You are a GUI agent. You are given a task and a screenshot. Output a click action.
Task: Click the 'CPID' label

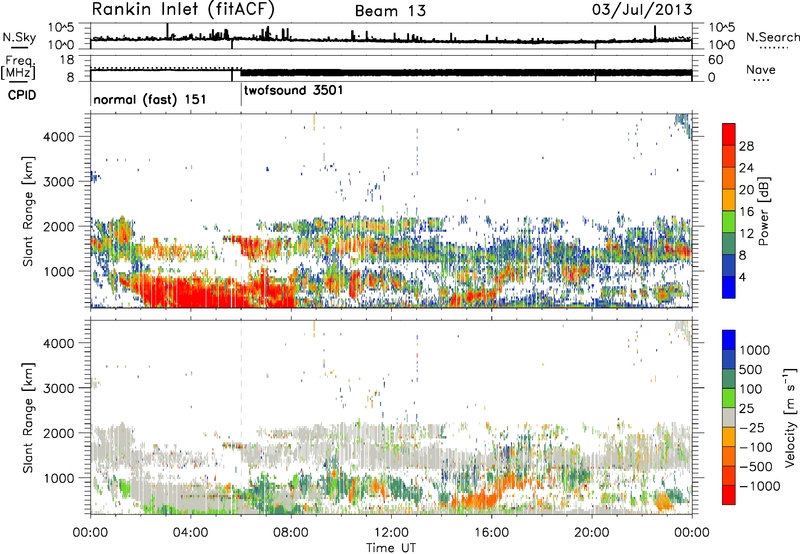[22, 95]
